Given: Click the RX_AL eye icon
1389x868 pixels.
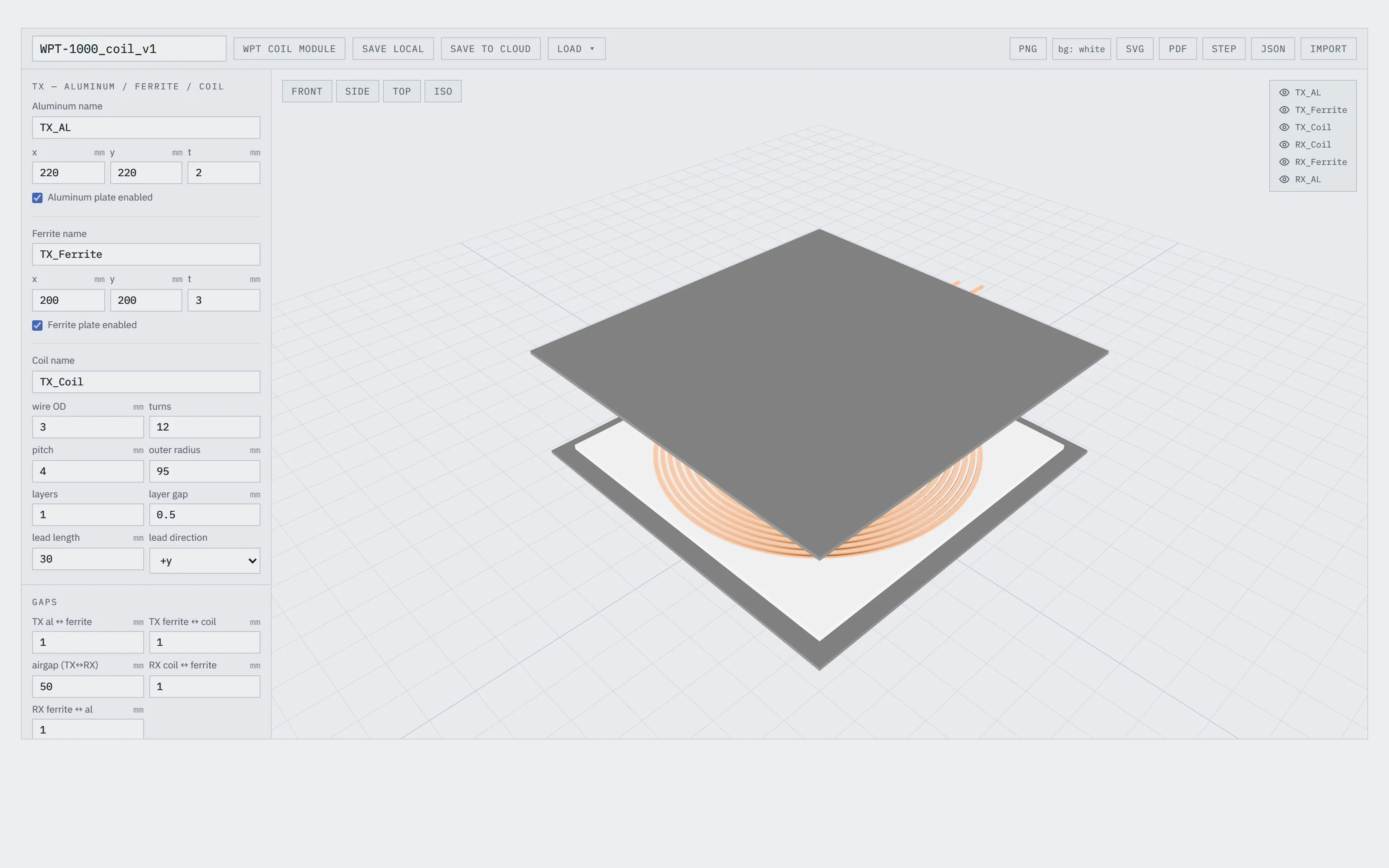Looking at the screenshot, I should 1284,179.
